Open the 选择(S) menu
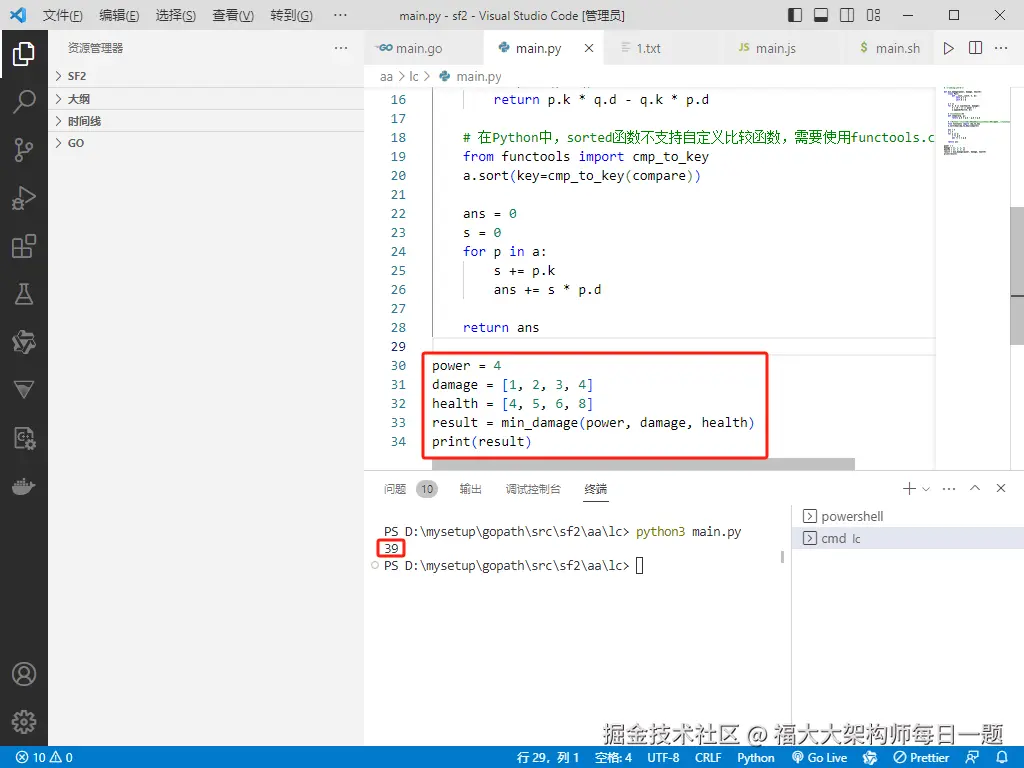 coord(176,15)
